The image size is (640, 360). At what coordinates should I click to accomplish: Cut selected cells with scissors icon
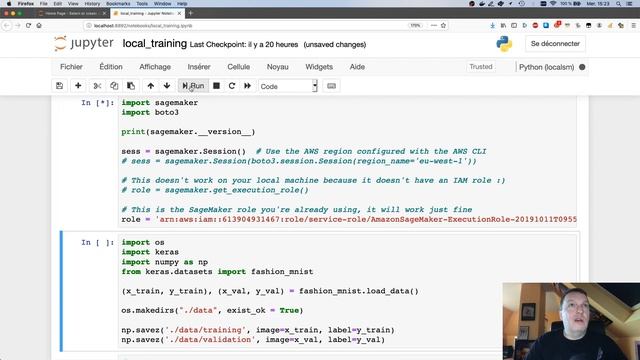tap(97, 86)
